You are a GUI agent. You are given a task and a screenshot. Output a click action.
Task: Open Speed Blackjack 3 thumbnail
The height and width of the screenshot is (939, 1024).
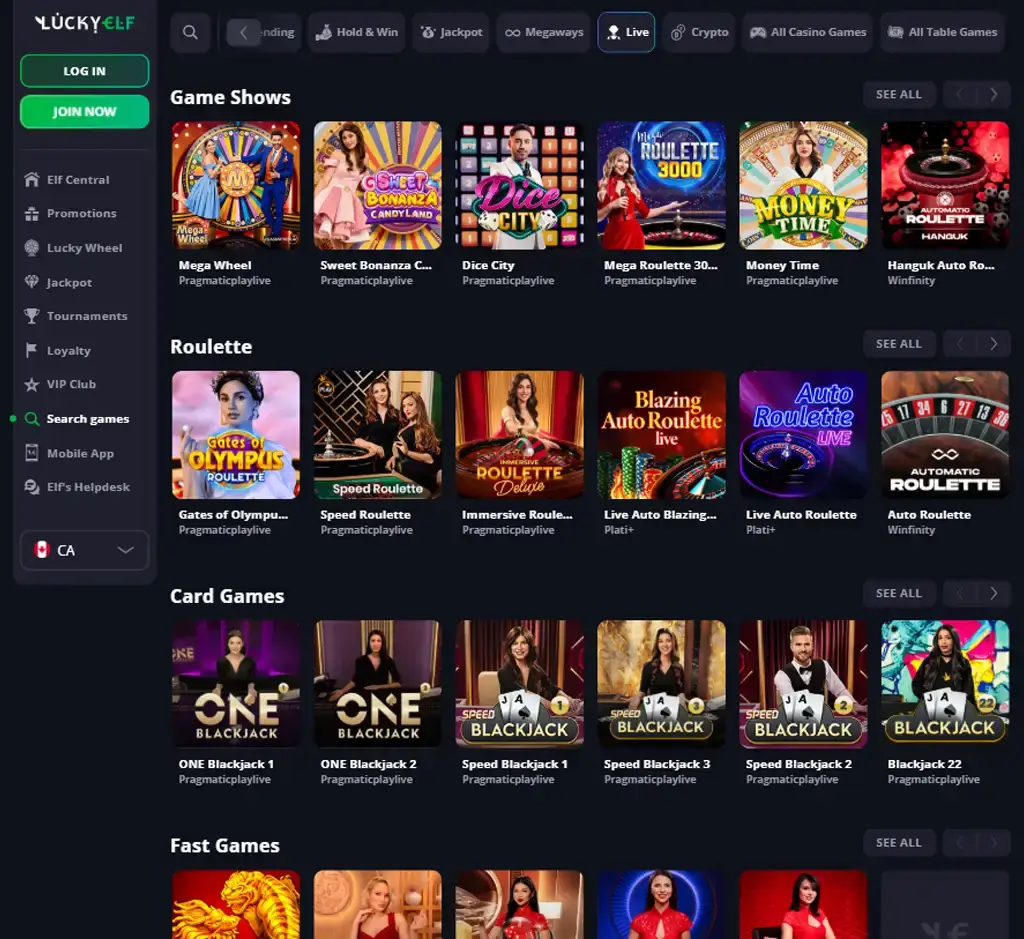click(x=661, y=684)
